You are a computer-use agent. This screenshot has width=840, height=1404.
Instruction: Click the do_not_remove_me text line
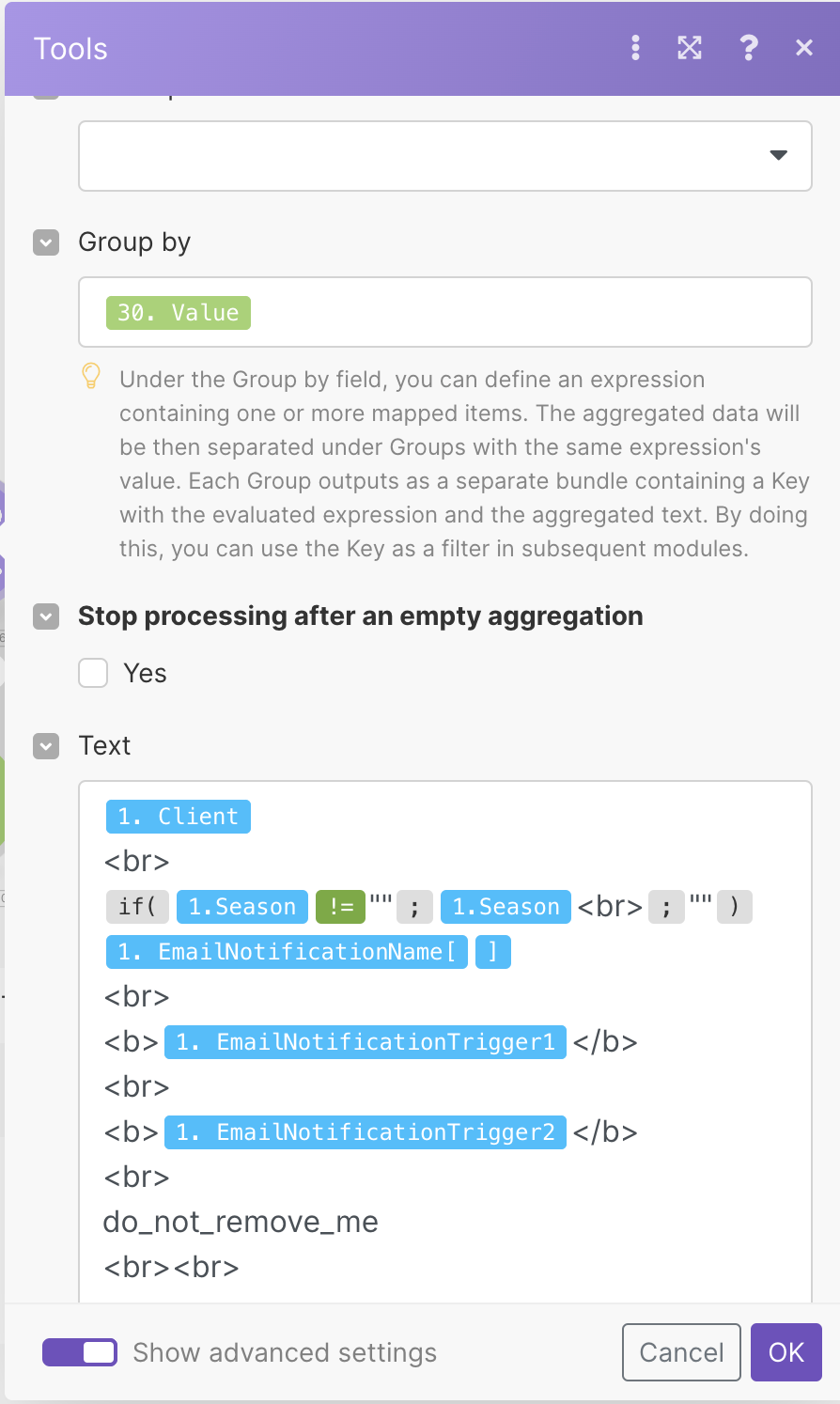241,1223
